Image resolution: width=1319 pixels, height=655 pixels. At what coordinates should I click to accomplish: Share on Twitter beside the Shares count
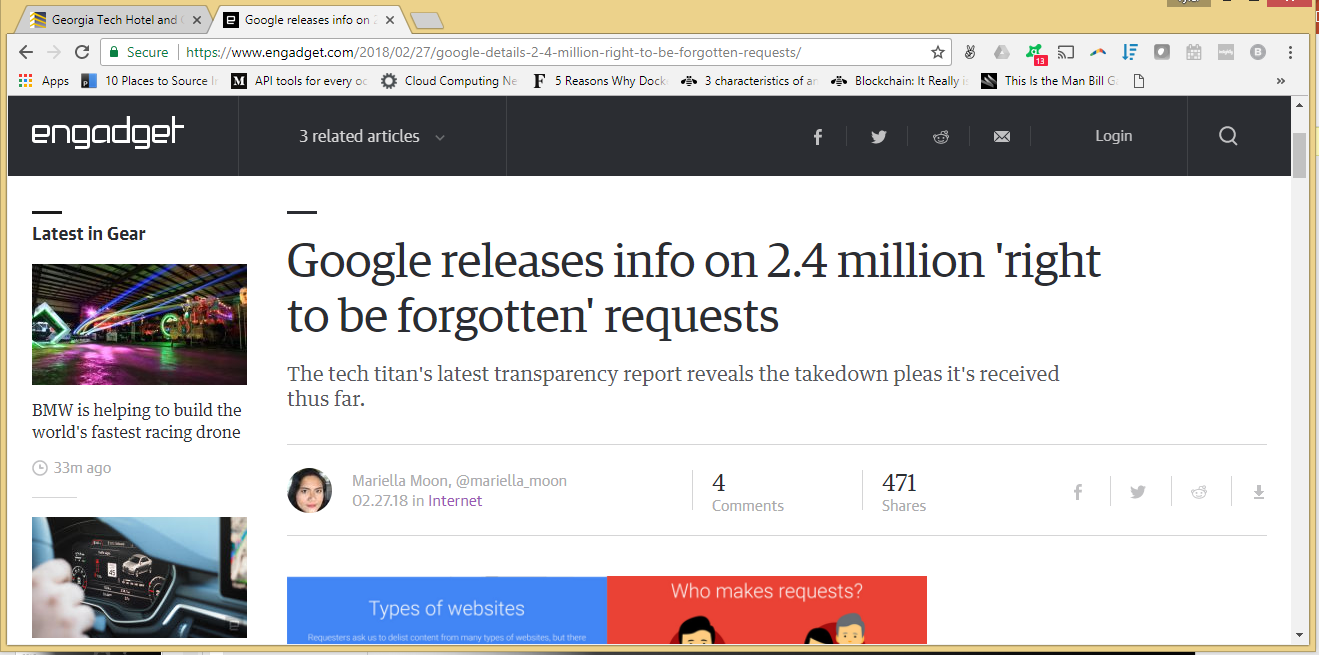coord(1138,492)
